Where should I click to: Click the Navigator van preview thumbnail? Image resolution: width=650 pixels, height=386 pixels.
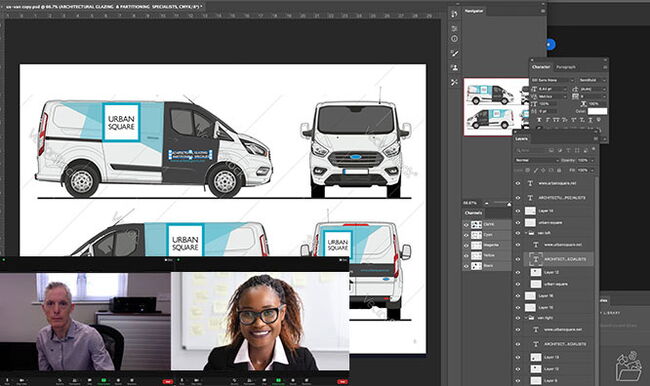click(x=496, y=107)
